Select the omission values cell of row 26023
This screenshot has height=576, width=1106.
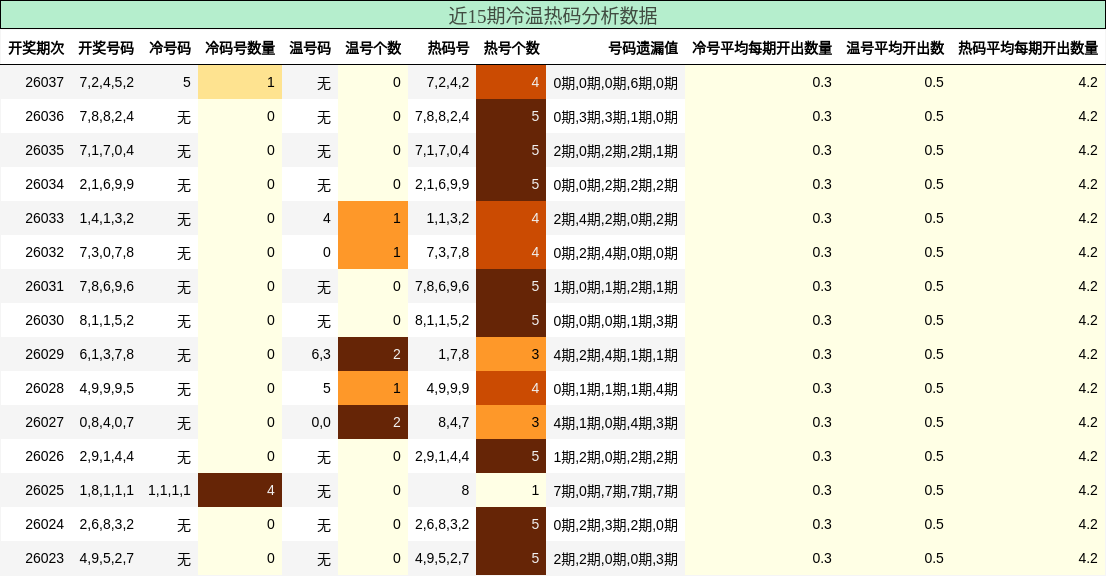(x=615, y=558)
